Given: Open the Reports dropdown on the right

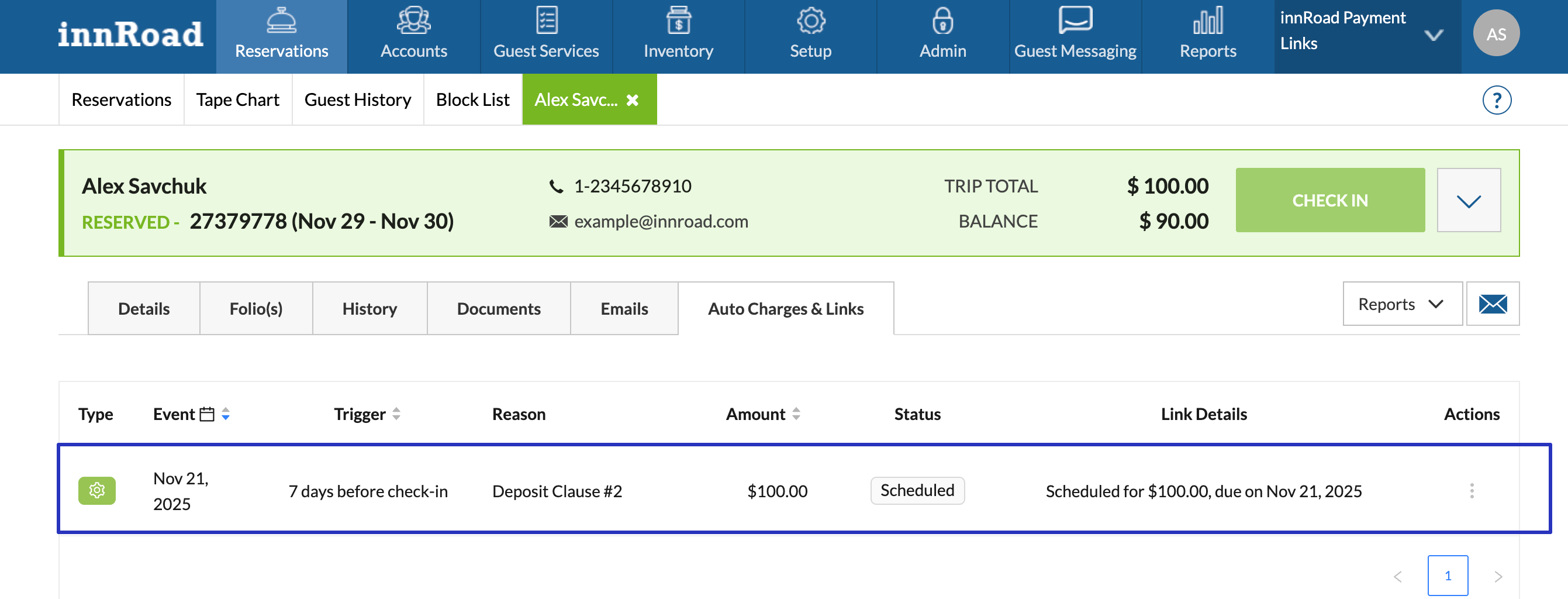Looking at the screenshot, I should (x=1402, y=304).
